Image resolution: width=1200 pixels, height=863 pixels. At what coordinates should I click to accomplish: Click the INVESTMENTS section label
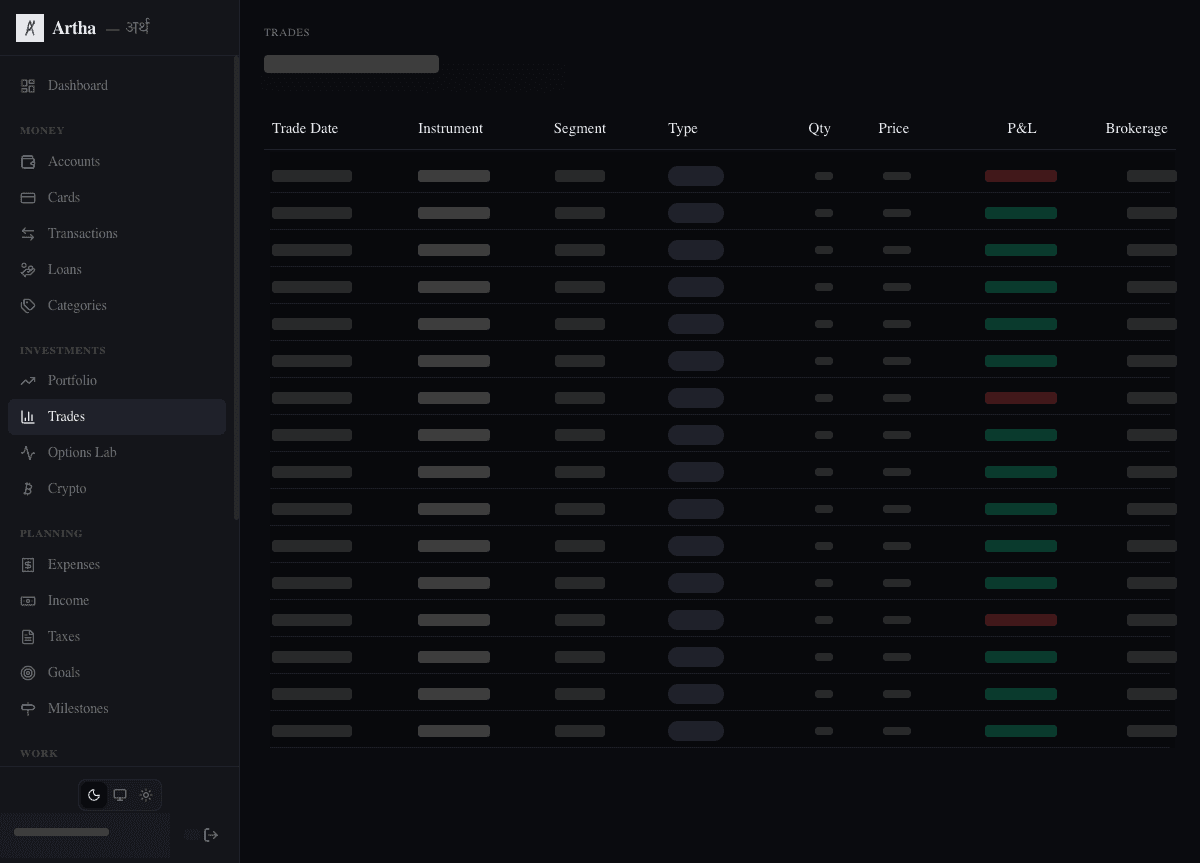(x=63, y=351)
